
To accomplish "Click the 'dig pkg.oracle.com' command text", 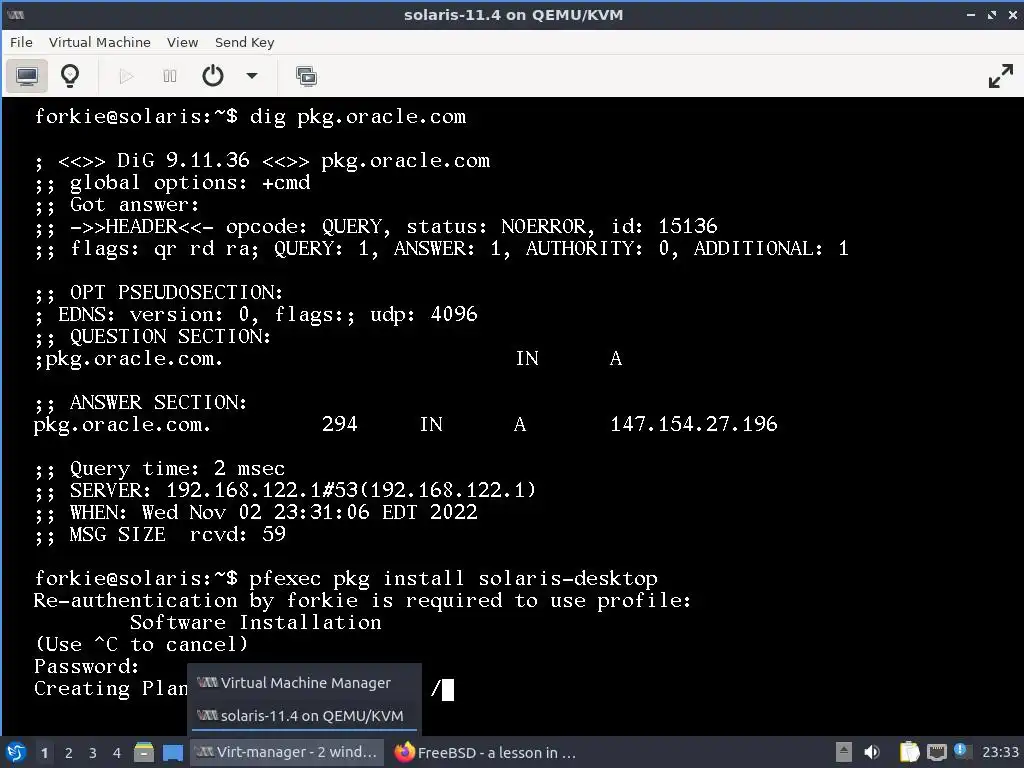I will [x=358, y=116].
